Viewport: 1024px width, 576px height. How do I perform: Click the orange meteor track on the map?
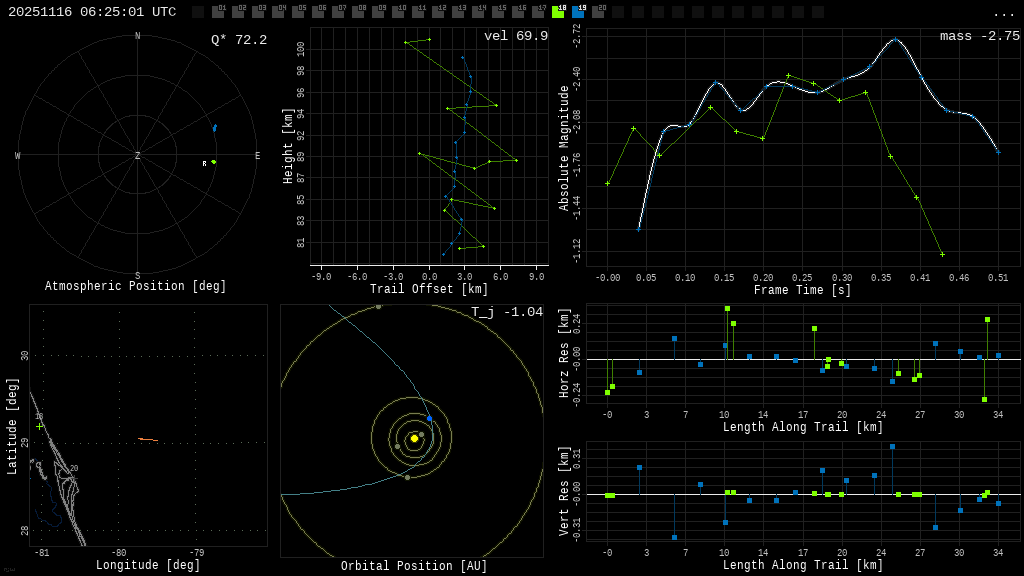click(148, 439)
